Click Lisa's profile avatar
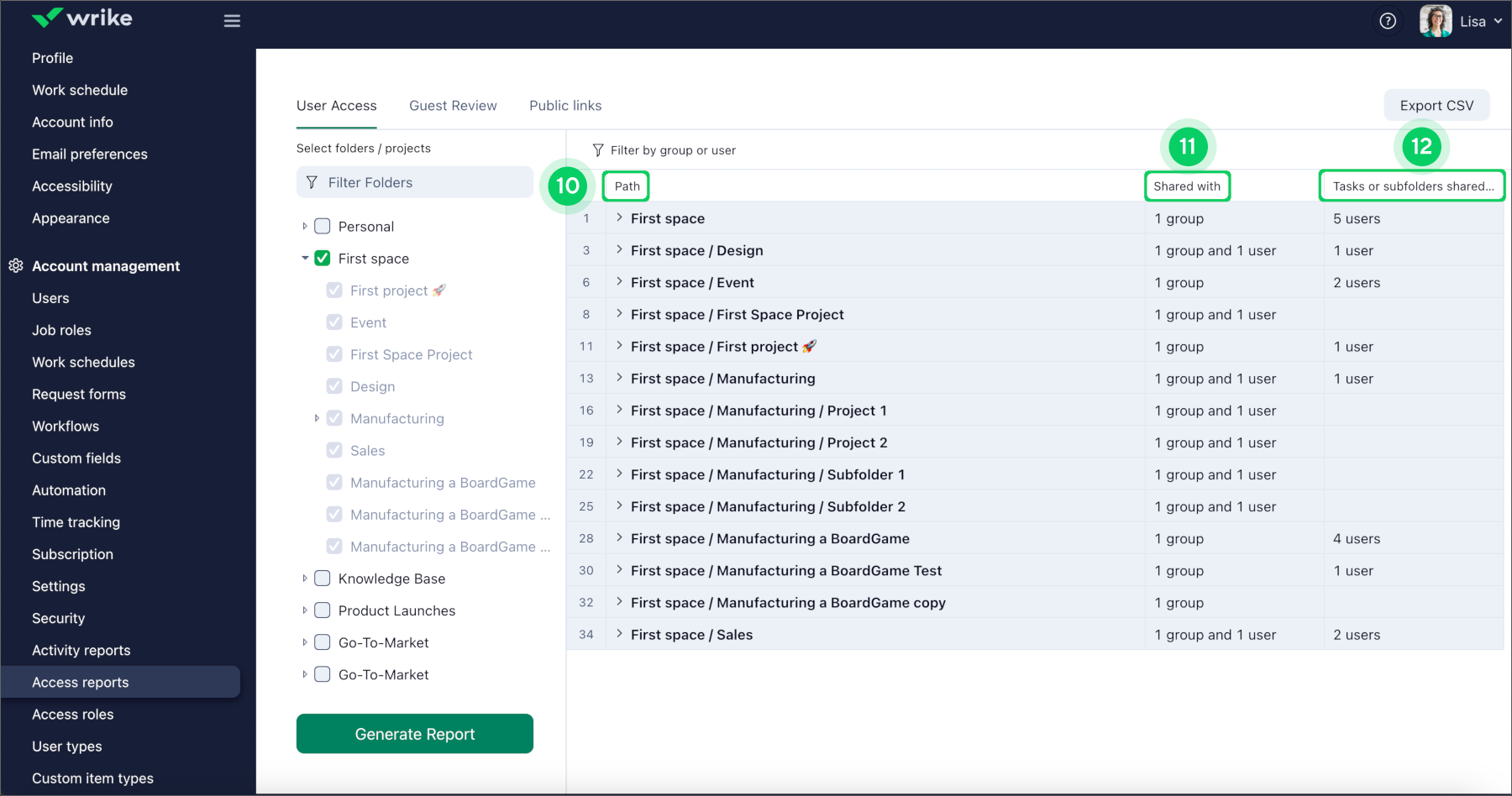The image size is (1512, 796). (1436, 21)
